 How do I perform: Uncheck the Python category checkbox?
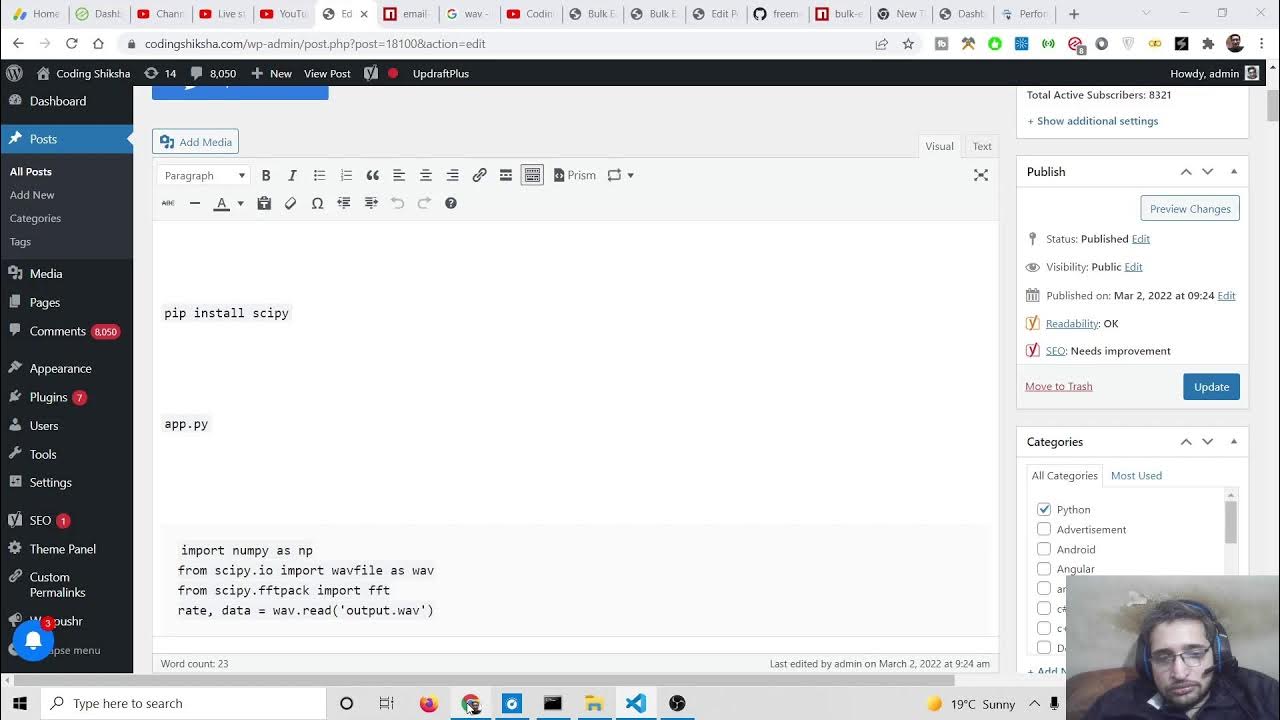click(x=1044, y=509)
